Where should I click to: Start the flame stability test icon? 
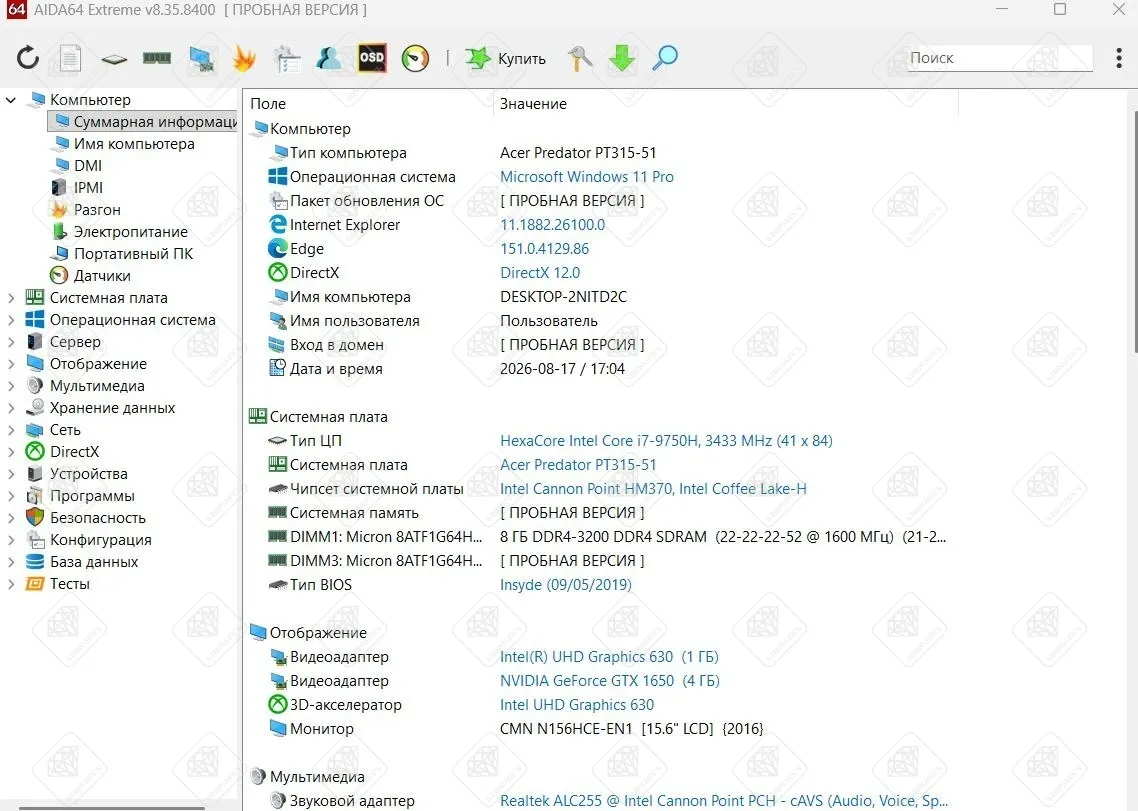point(244,58)
